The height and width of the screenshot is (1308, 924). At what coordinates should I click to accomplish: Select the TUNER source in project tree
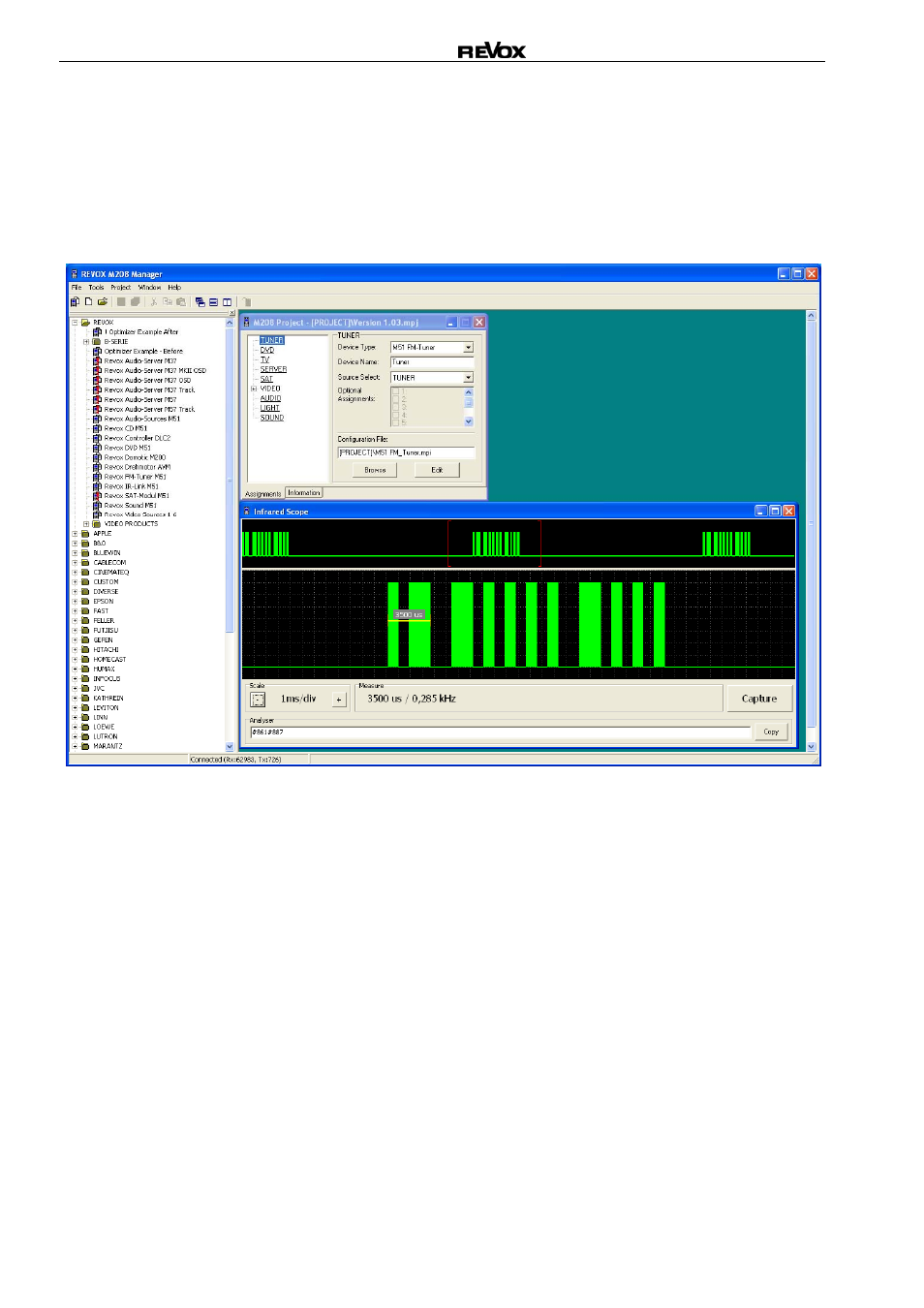click(x=272, y=340)
